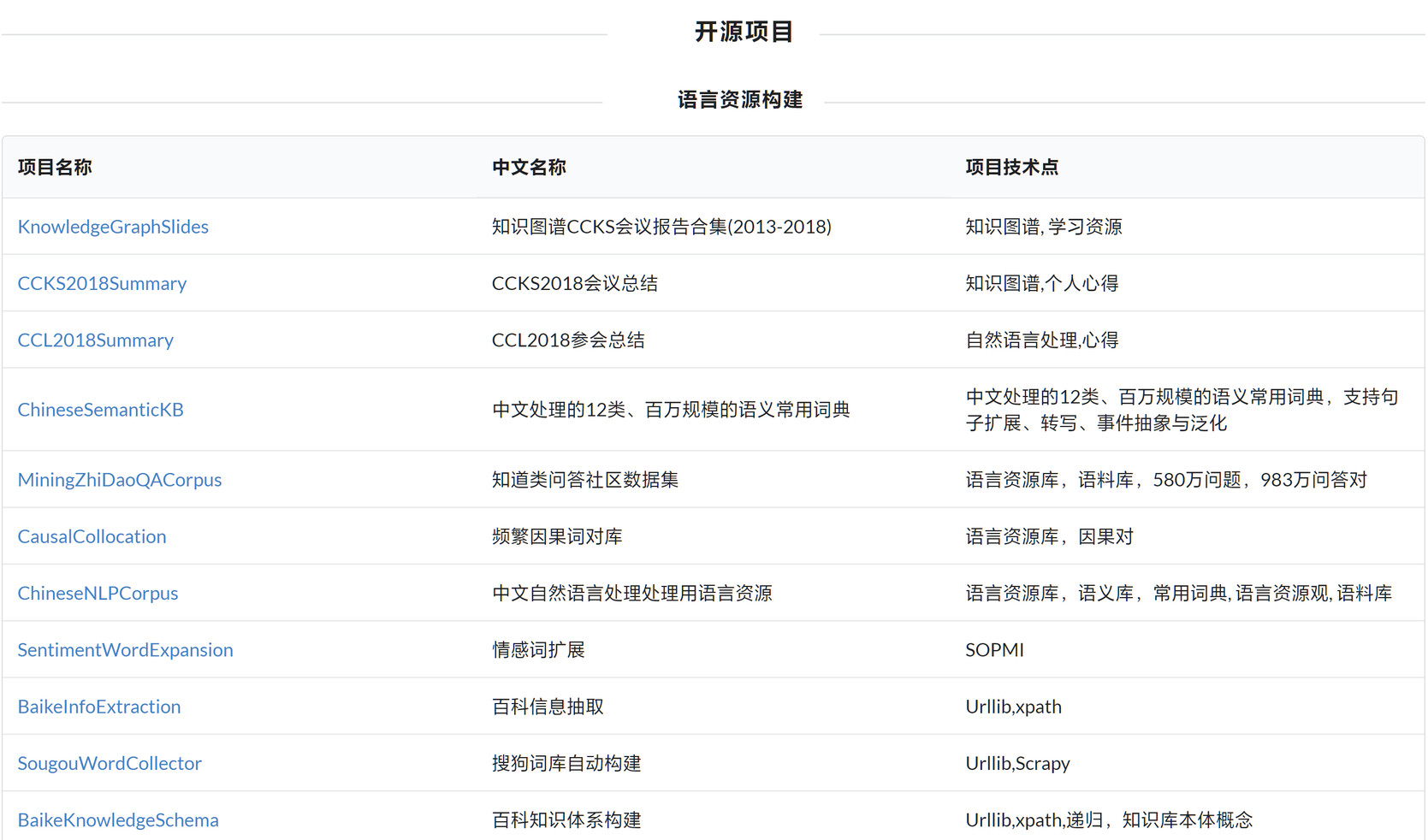Image resolution: width=1428 pixels, height=840 pixels.
Task: Click the 频繁因果词对库 name cell
Action: [557, 536]
